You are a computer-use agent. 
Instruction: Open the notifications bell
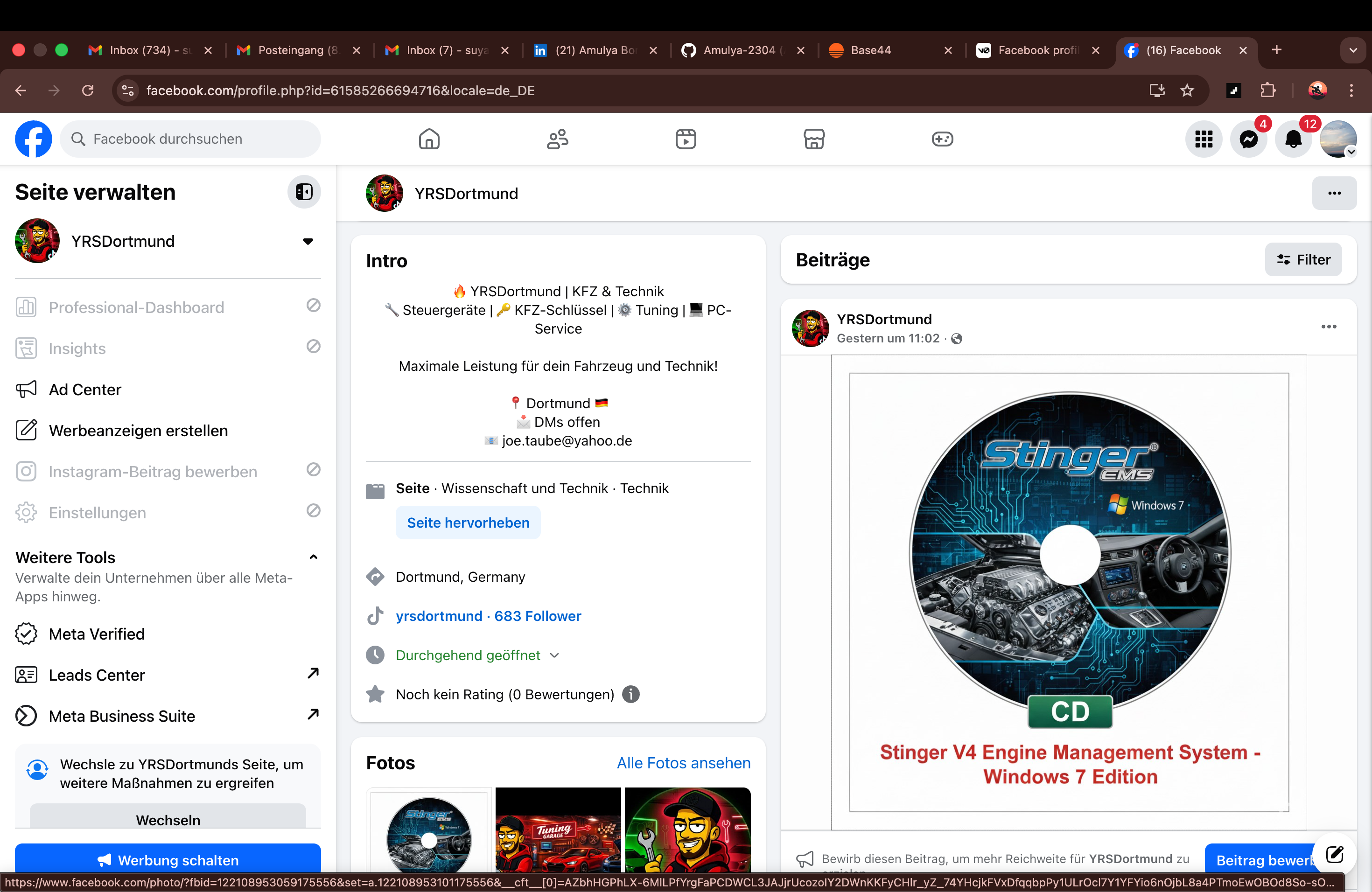(1293, 139)
